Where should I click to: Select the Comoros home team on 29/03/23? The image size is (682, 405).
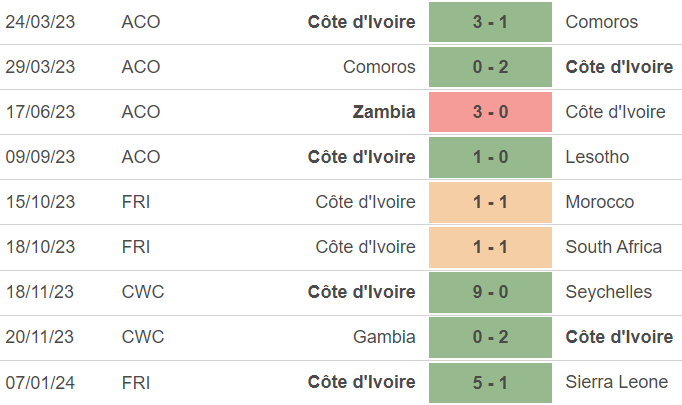point(379,67)
